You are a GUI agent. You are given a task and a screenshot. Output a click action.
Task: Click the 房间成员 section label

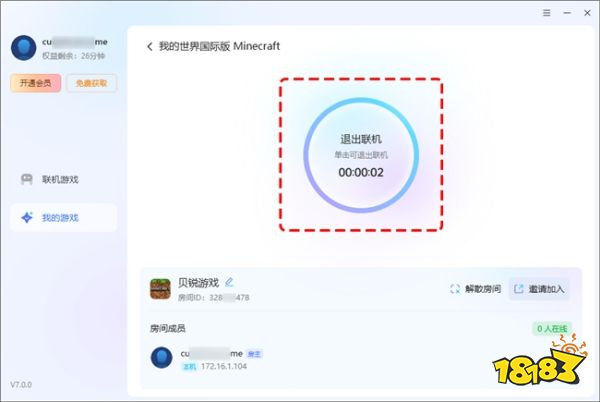pyautogui.click(x=168, y=329)
